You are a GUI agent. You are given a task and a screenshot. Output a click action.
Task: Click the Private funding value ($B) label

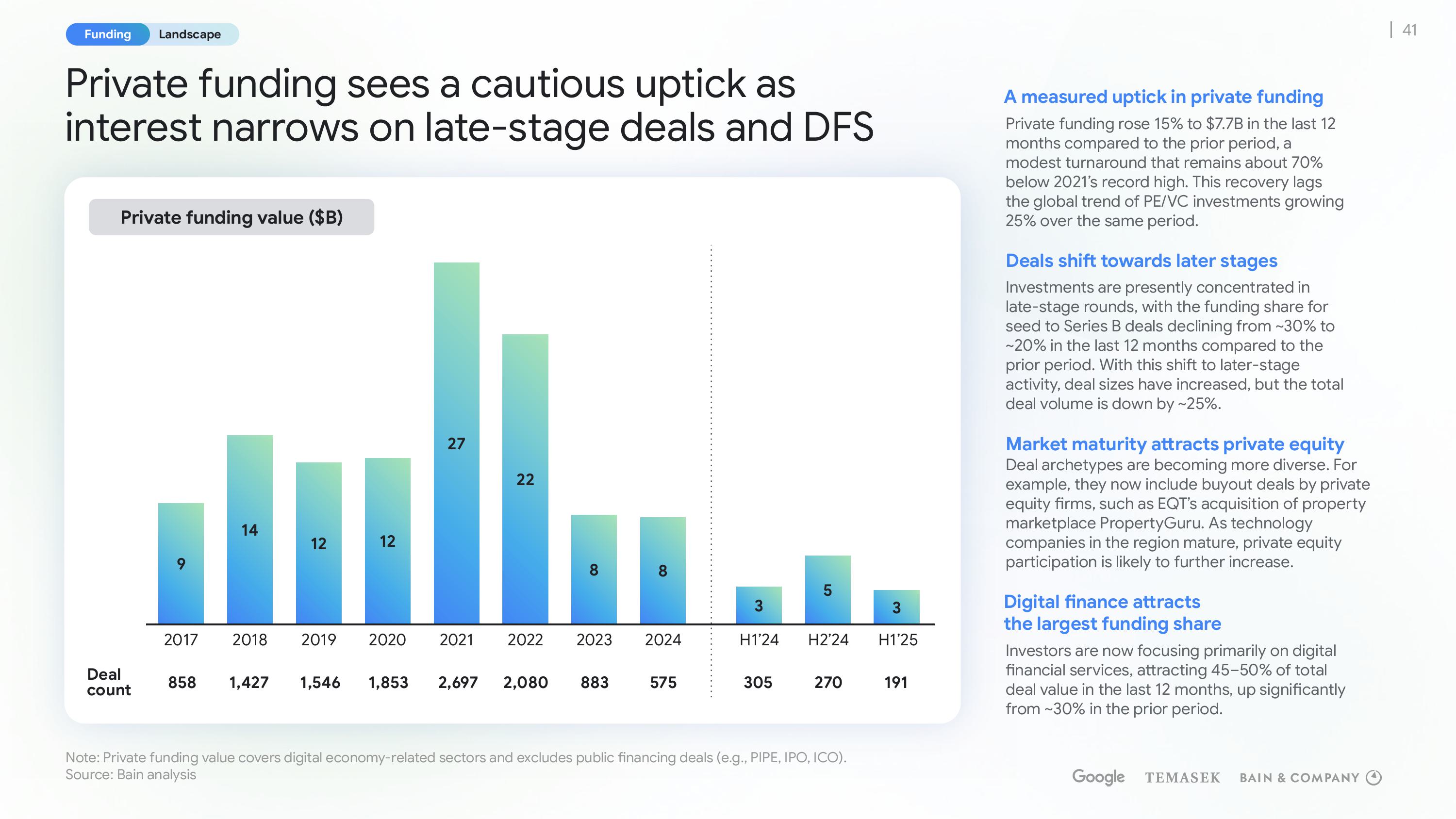(231, 217)
